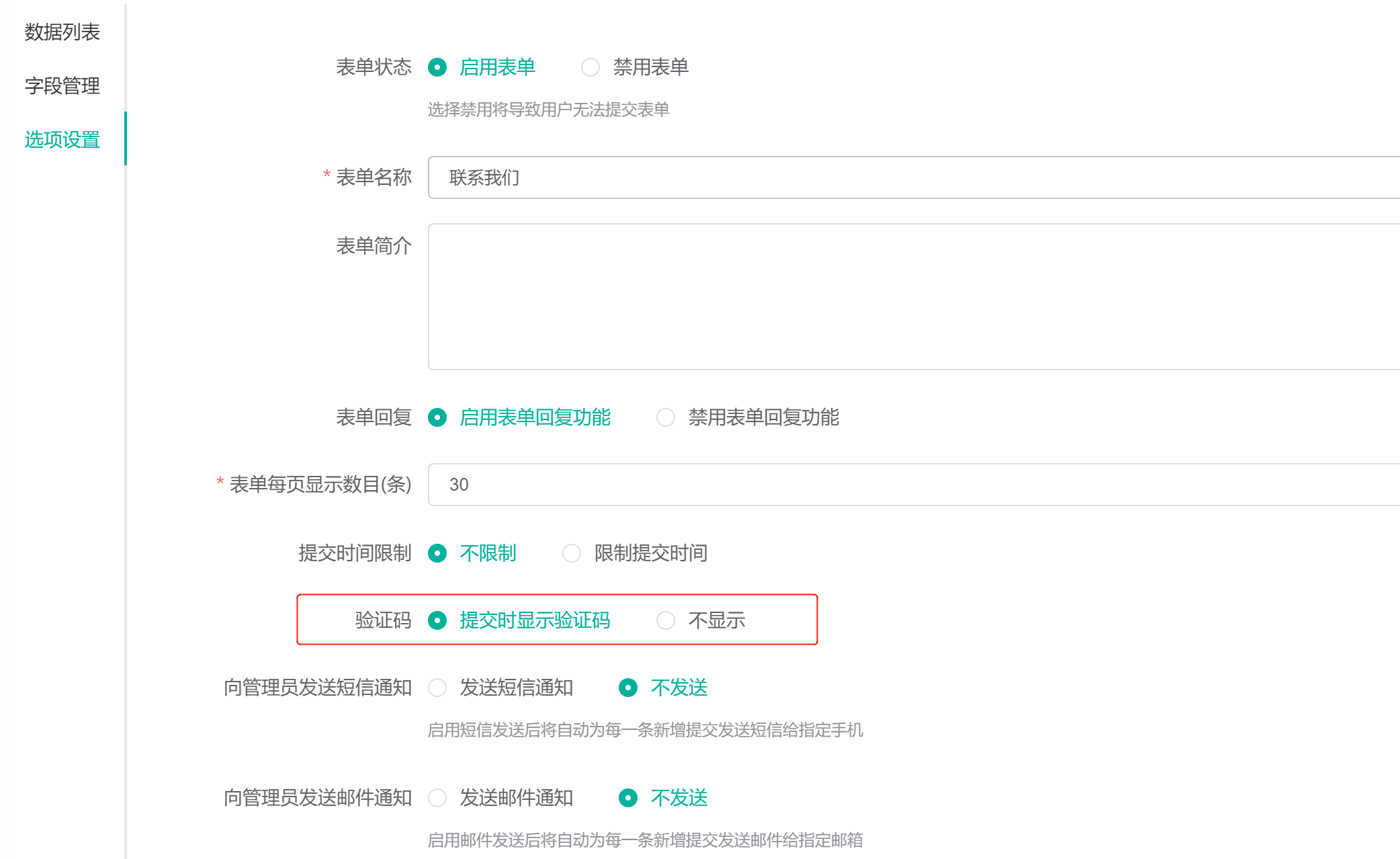1400x859 pixels.
Task: Enable 发送邮件通知 radio option
Action: click(437, 798)
